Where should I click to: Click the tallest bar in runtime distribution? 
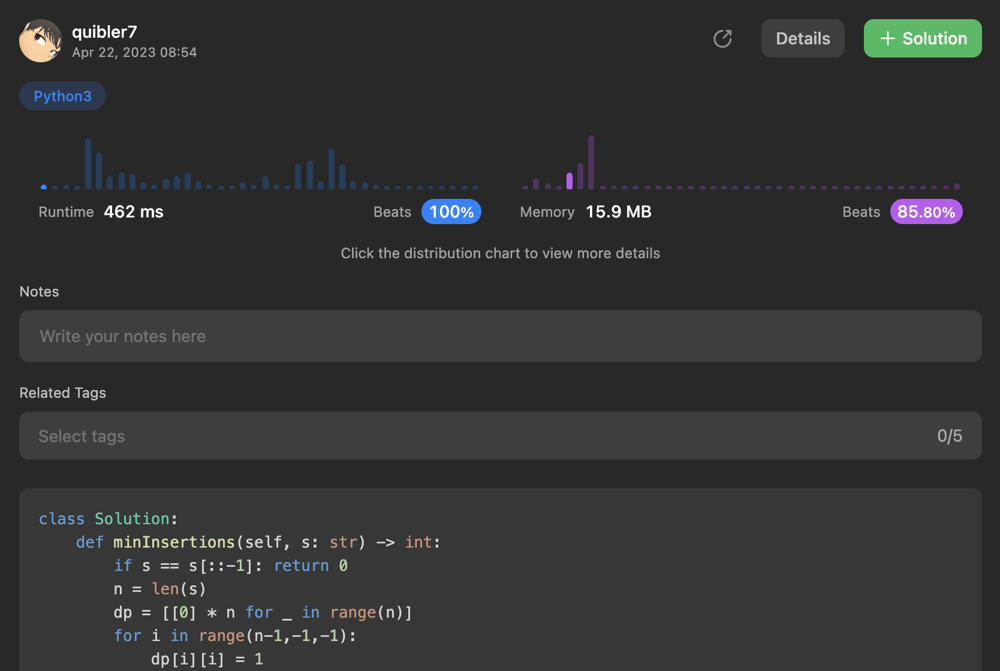pos(88,164)
